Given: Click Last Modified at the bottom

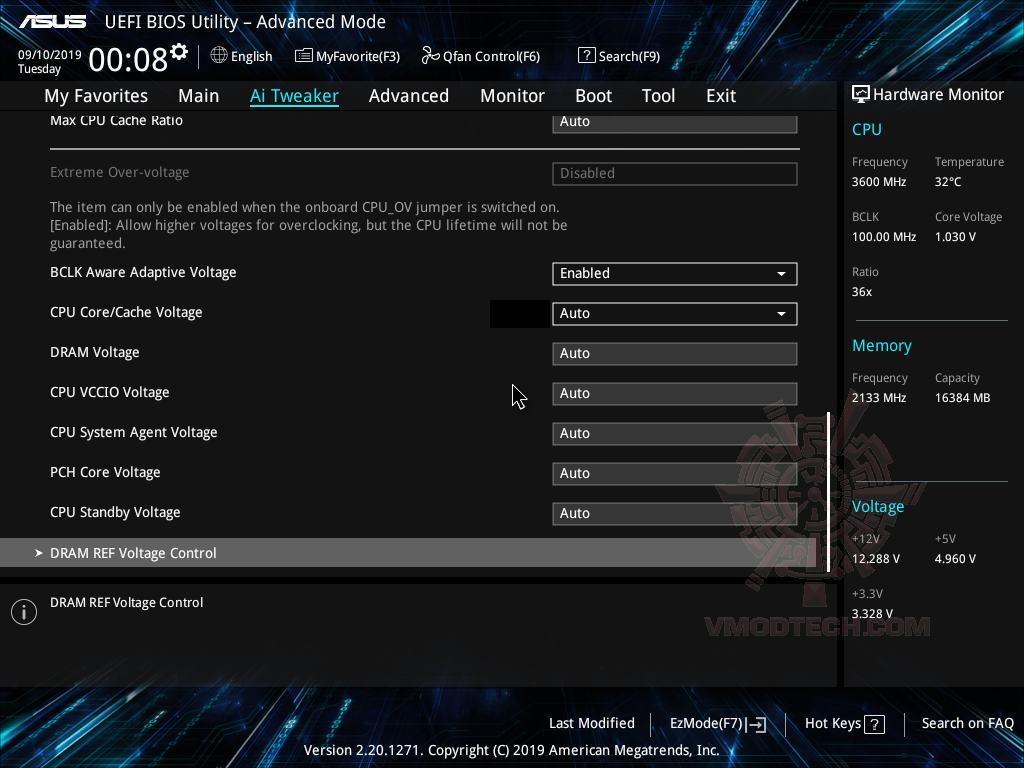Looking at the screenshot, I should tap(591, 723).
